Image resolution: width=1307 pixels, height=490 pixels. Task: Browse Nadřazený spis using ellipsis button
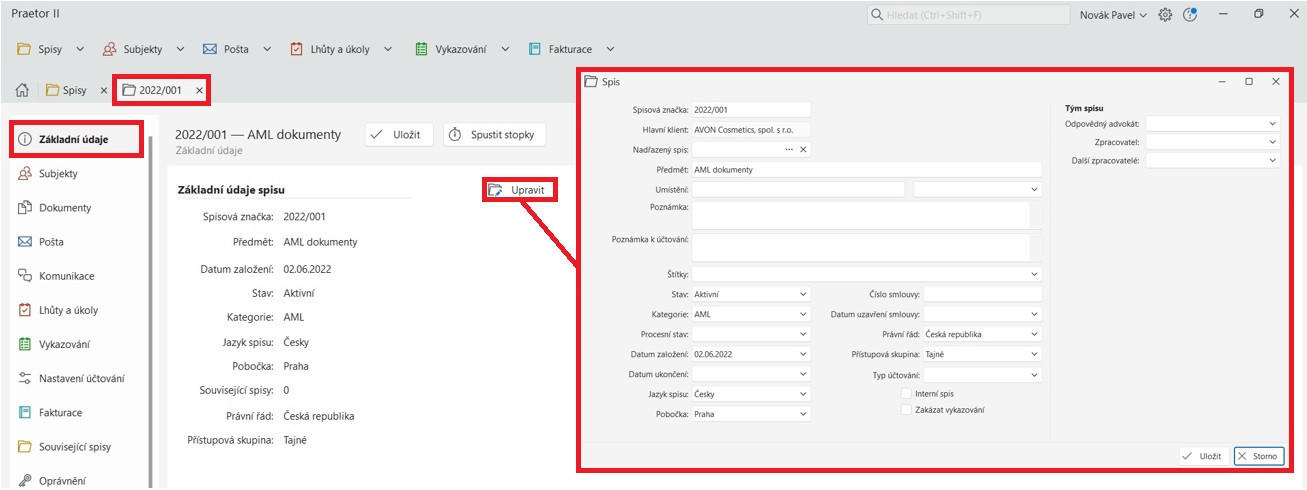click(789, 149)
